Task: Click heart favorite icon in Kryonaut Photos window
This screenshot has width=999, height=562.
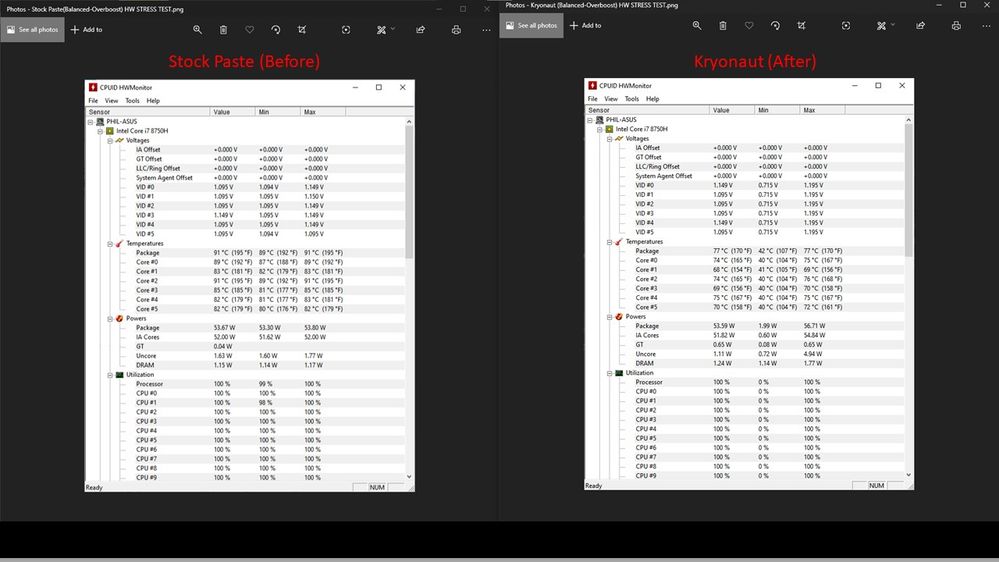Action: pos(749,25)
